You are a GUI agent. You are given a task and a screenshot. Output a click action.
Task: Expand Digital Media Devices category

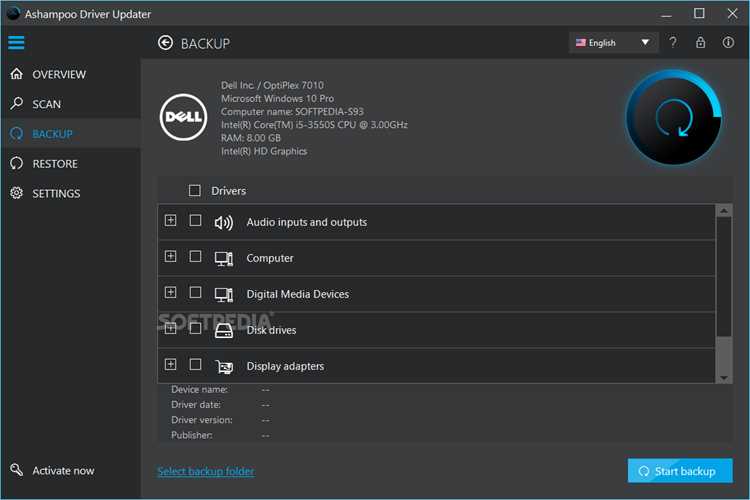[170, 292]
